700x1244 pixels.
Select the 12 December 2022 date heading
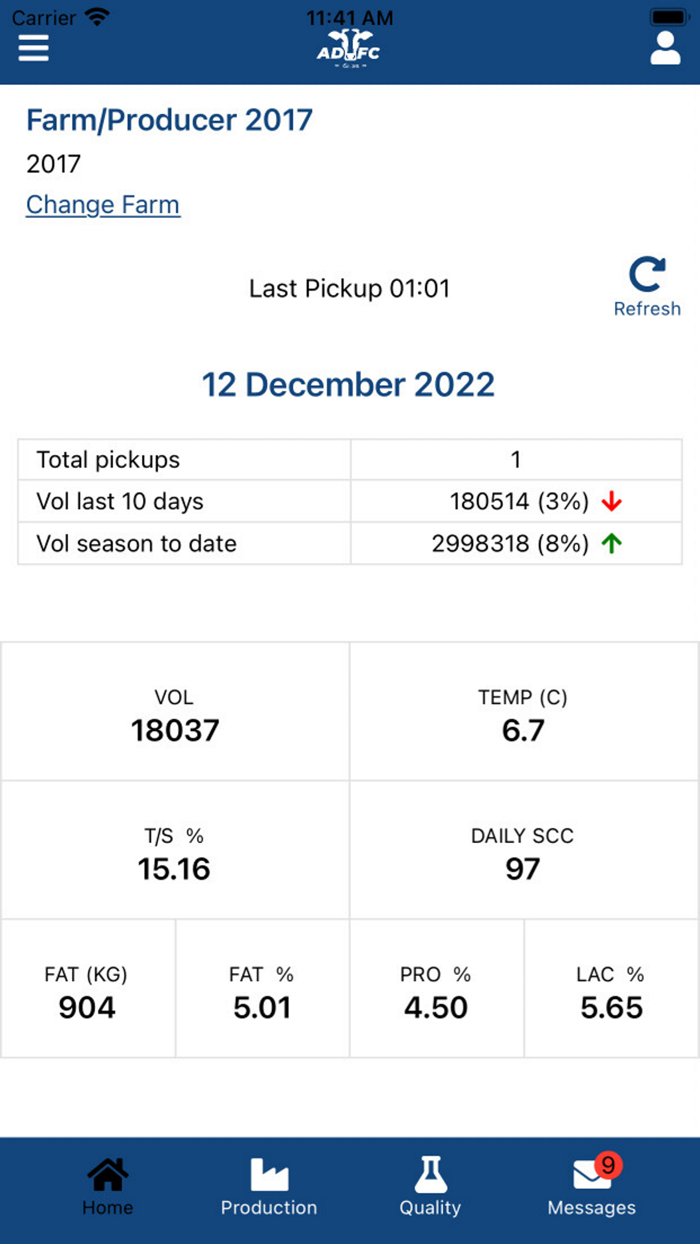pyautogui.click(x=349, y=385)
